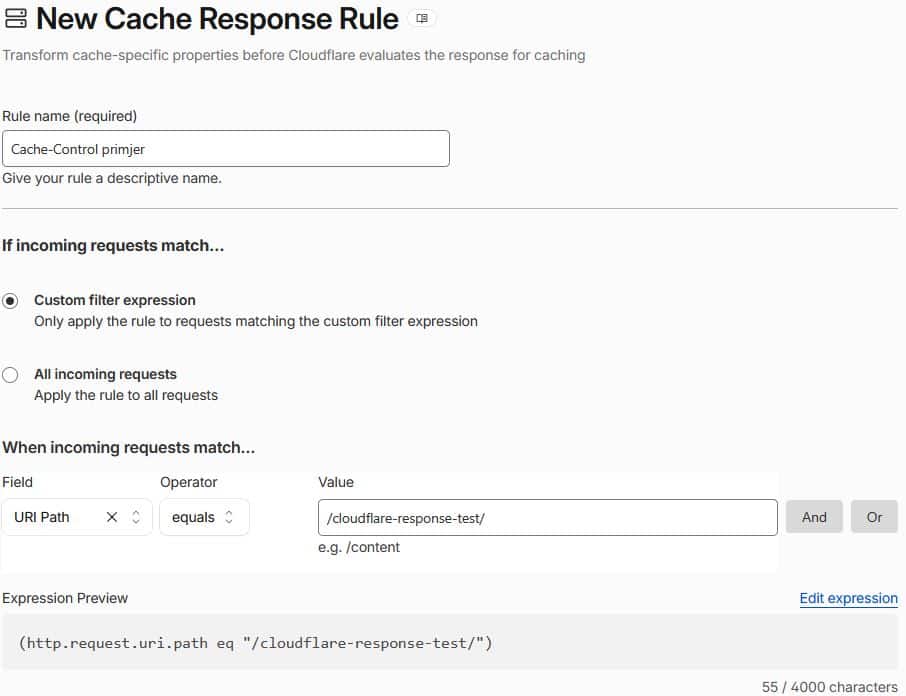
Task: Click 'Apply the rule to all requests' text
Action: pos(126,395)
